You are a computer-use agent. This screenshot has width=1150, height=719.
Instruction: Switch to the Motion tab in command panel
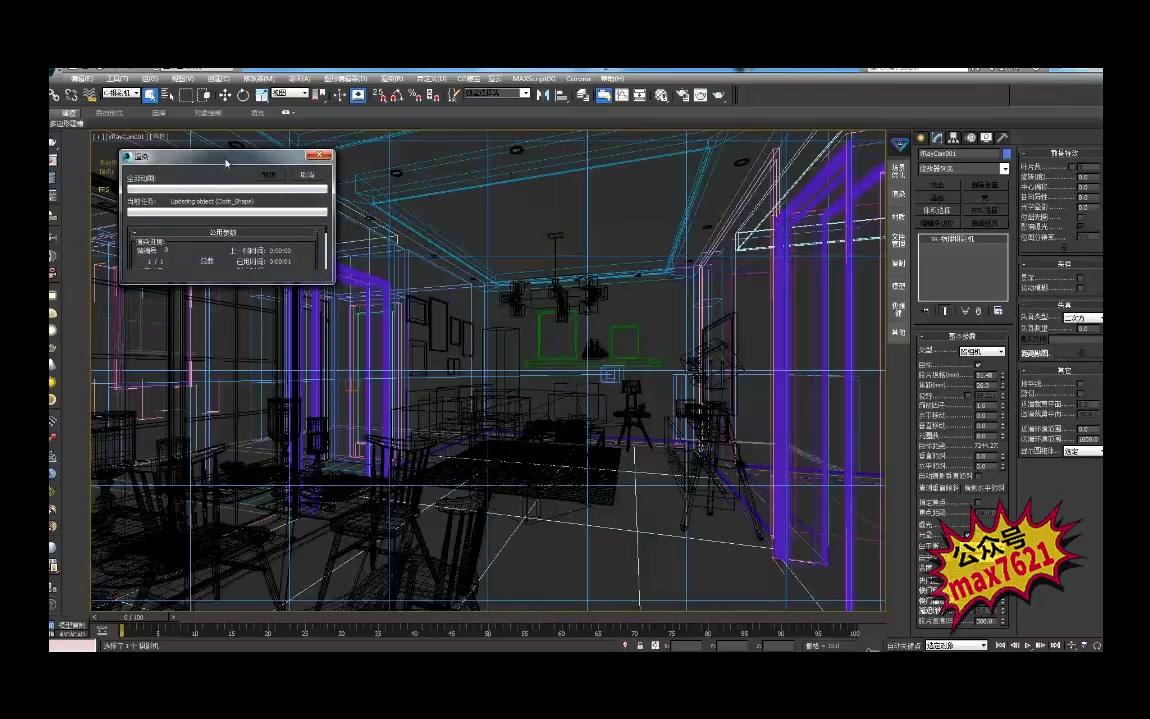pos(970,137)
